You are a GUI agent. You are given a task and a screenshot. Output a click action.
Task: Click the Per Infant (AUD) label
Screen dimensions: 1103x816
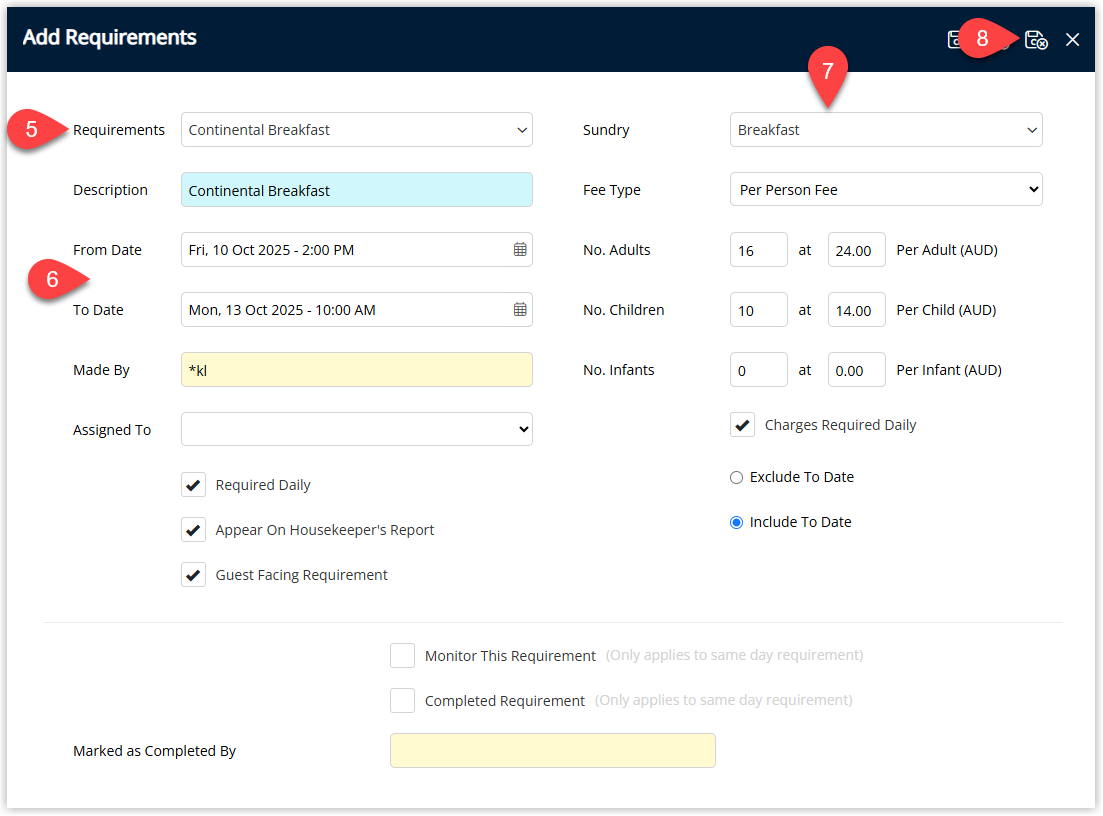click(x=949, y=370)
